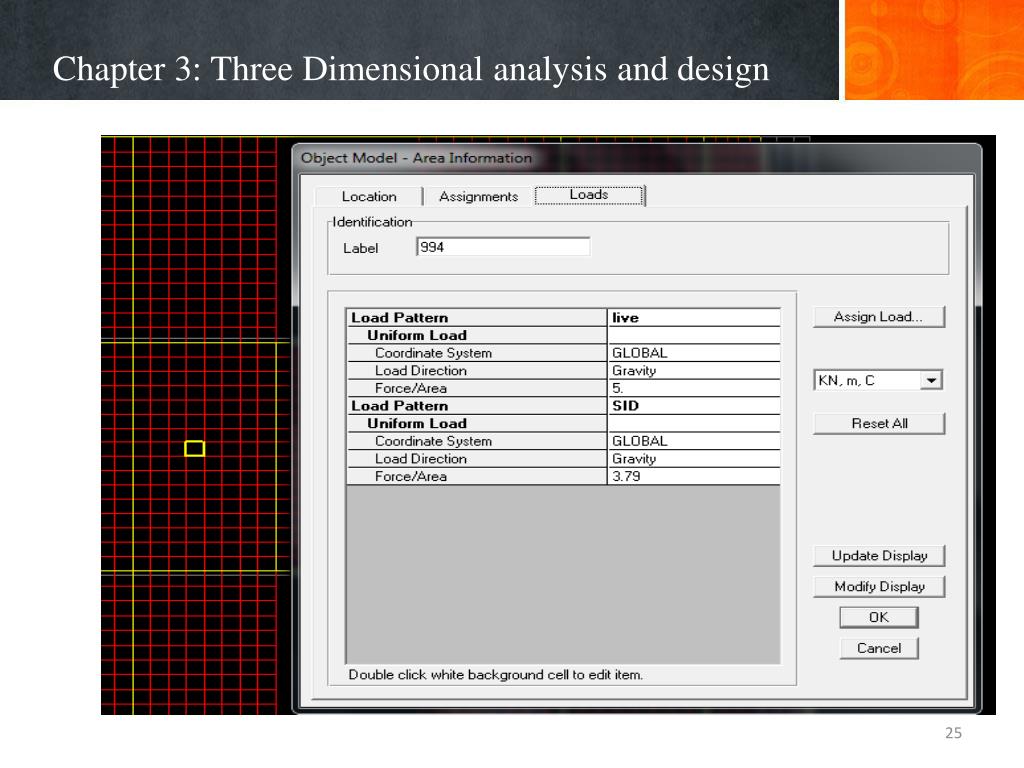Select the Loads tab
Image resolution: width=1024 pixels, height=768 pixels.
point(589,195)
